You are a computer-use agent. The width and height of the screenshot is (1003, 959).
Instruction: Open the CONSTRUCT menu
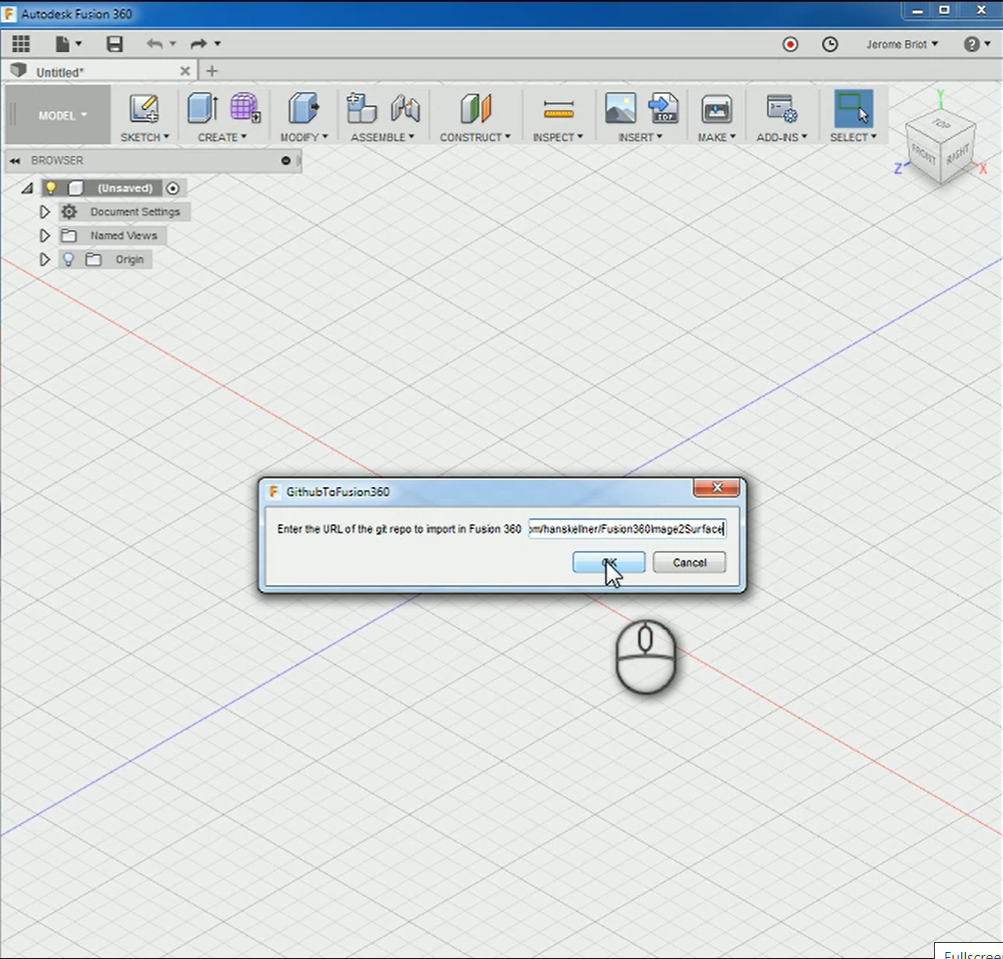pos(475,137)
